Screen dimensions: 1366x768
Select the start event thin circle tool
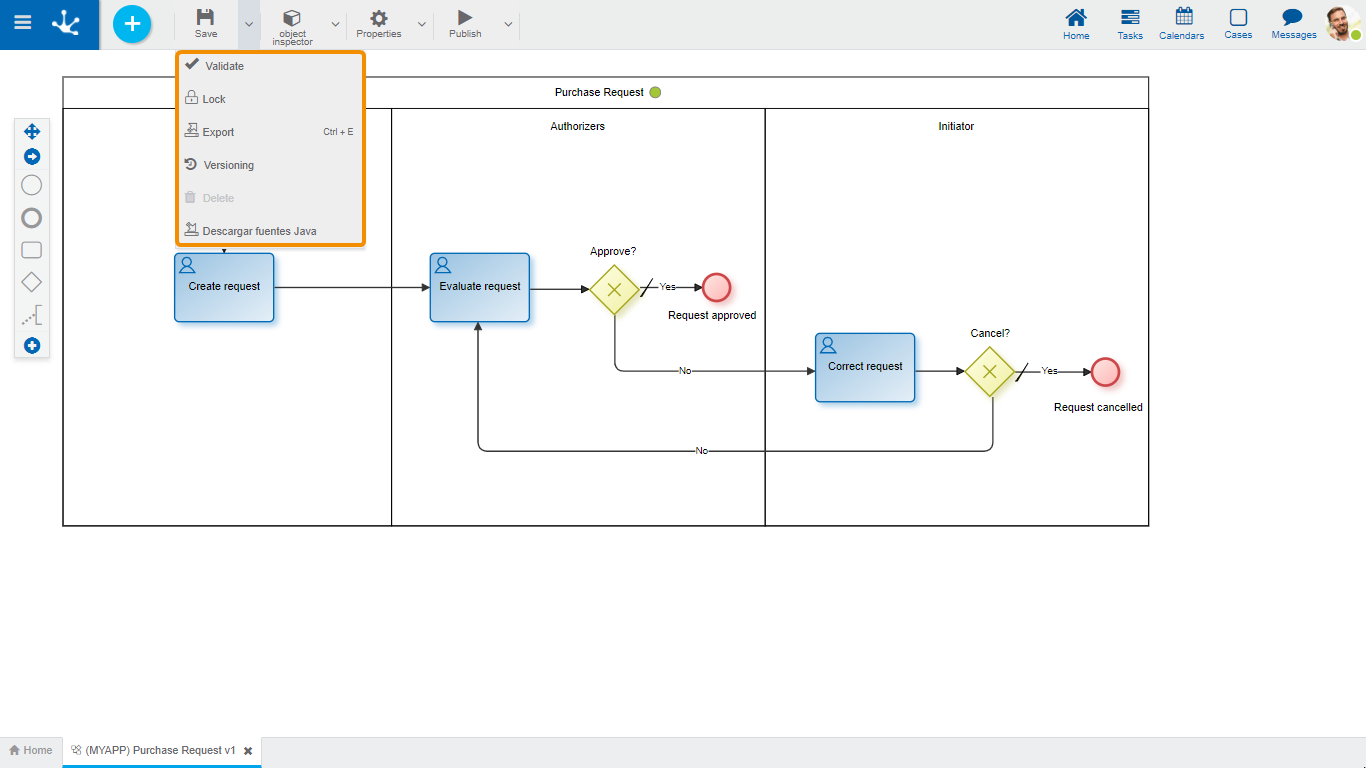32,185
